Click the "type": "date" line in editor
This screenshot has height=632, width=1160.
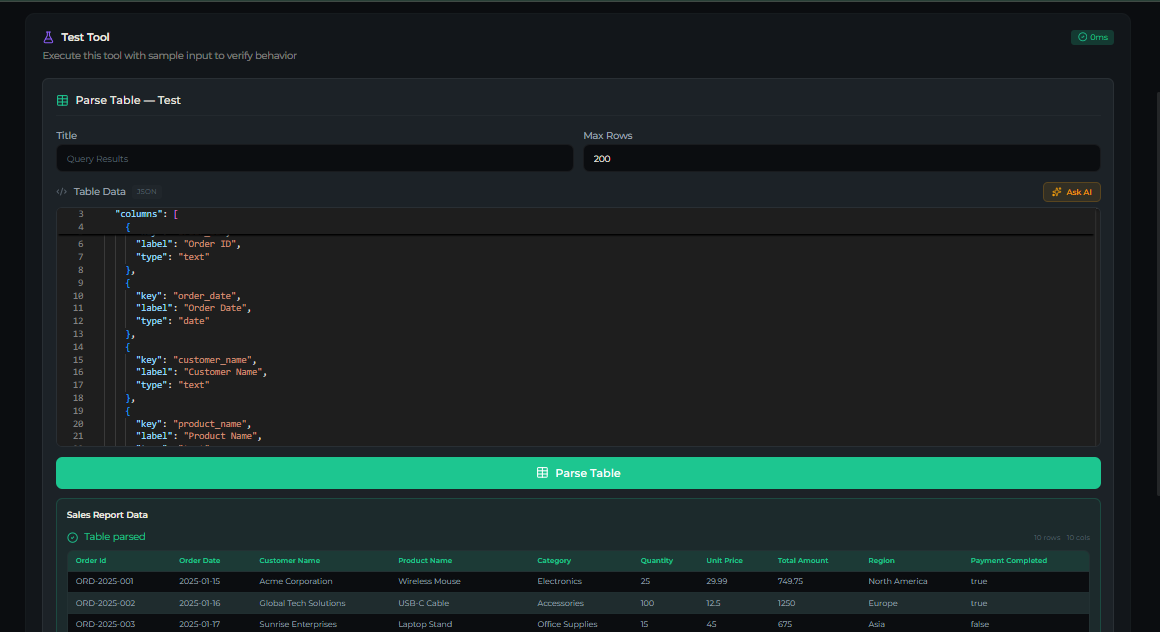coord(172,321)
